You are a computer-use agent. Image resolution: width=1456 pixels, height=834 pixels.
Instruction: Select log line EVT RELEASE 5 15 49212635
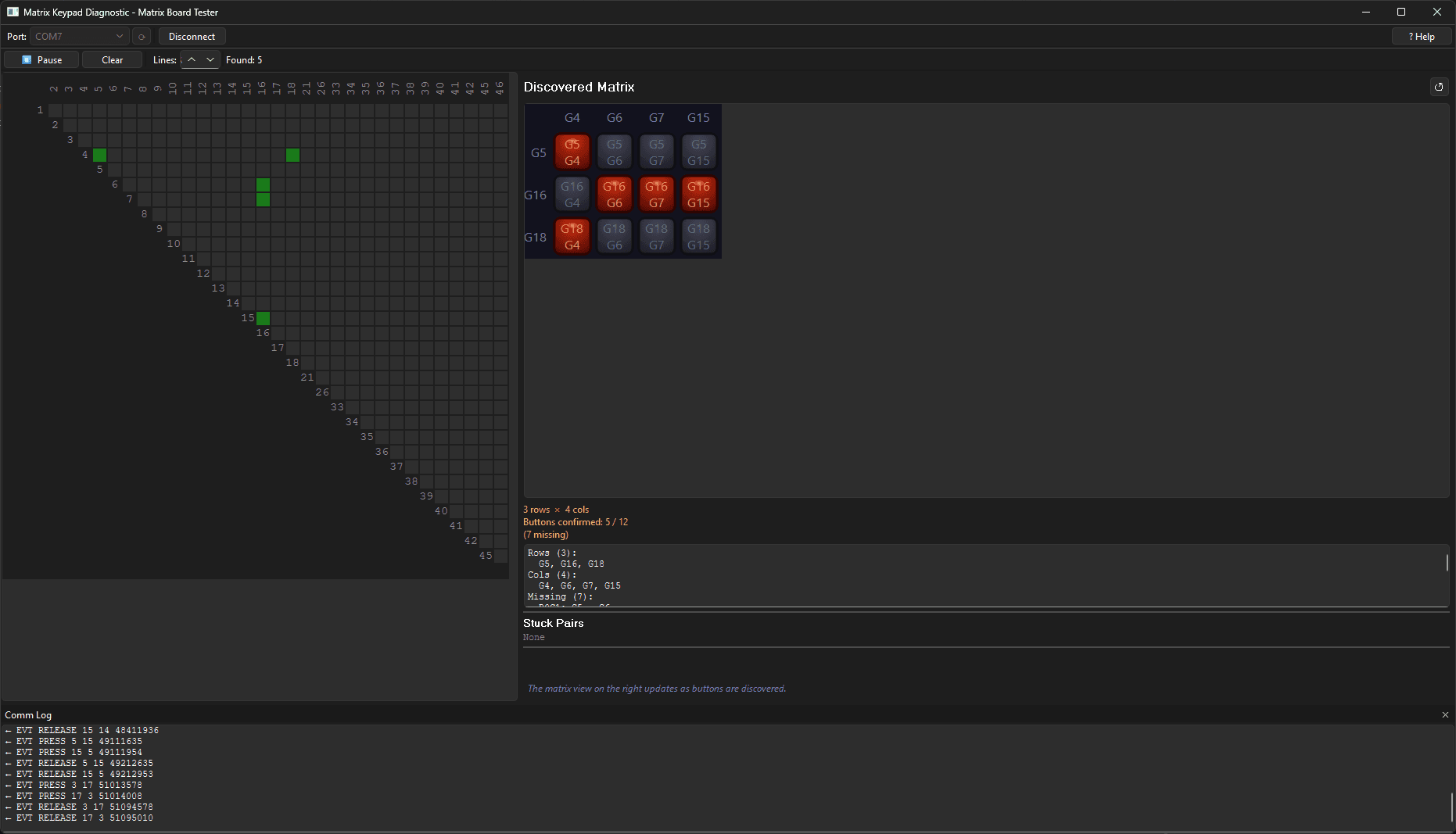(x=80, y=764)
